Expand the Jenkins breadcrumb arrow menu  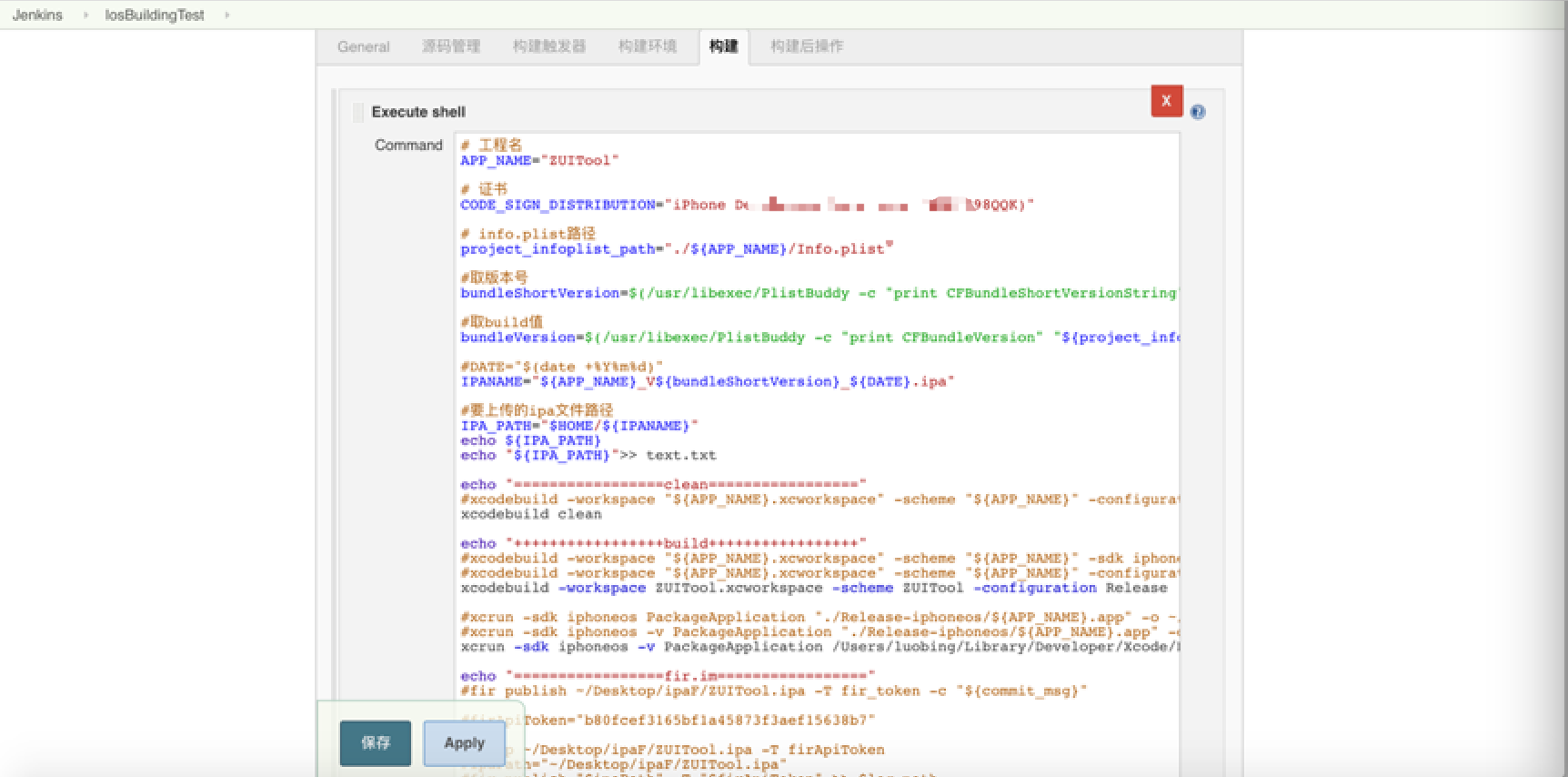[85, 15]
